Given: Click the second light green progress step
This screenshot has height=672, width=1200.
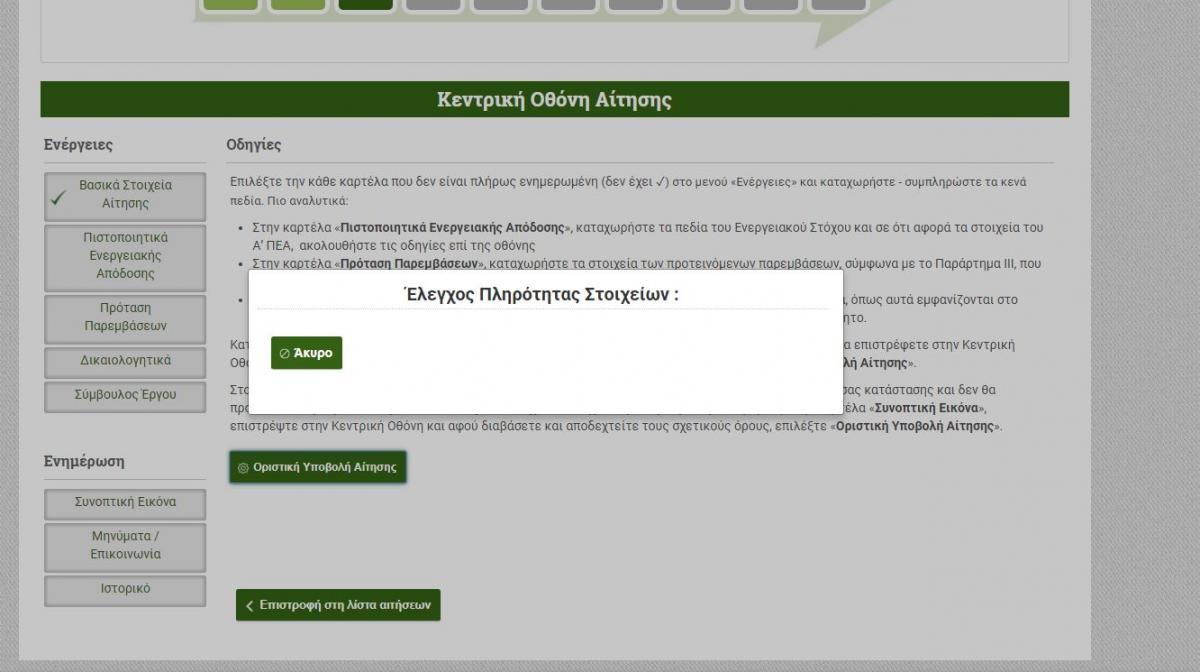Looking at the screenshot, I should pyautogui.click(x=298, y=5).
